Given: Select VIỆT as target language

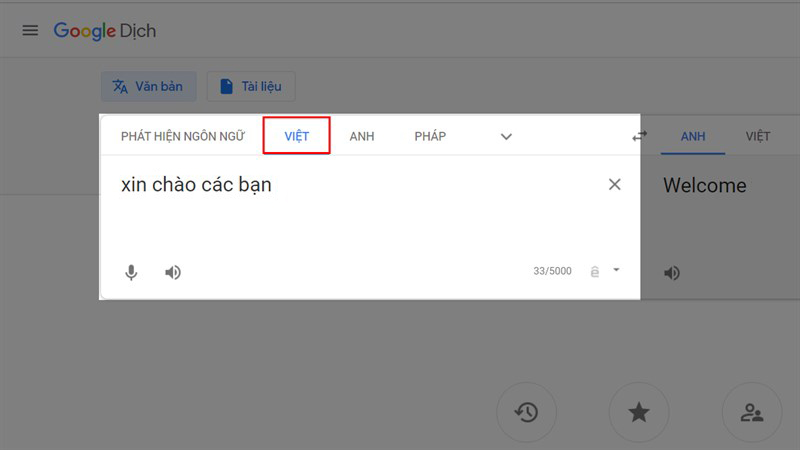Looking at the screenshot, I should pyautogui.click(x=757, y=136).
